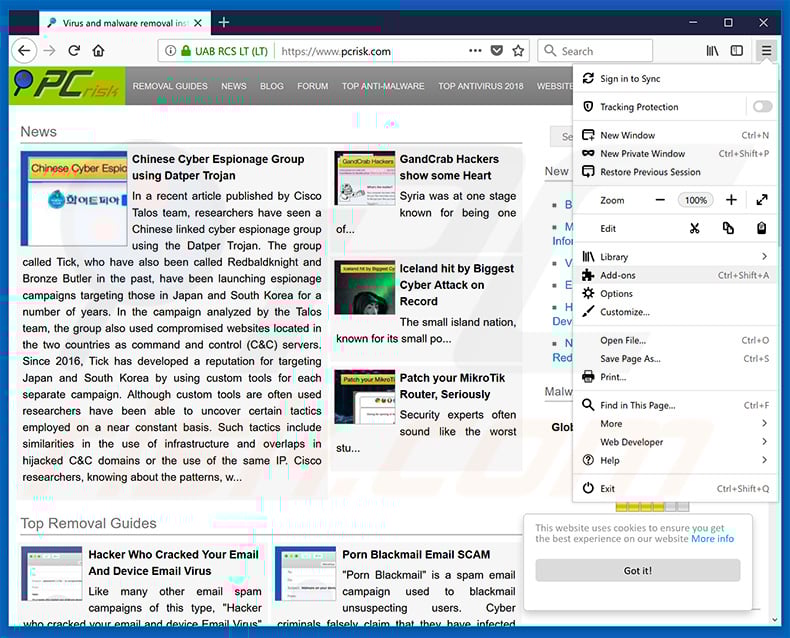Viewport: 790px width, 638px height.
Task: Click the green padlock security icon
Action: click(x=186, y=50)
